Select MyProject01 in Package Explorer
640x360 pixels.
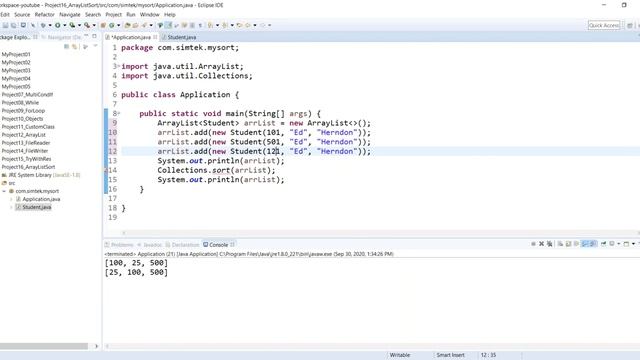coord(16,54)
